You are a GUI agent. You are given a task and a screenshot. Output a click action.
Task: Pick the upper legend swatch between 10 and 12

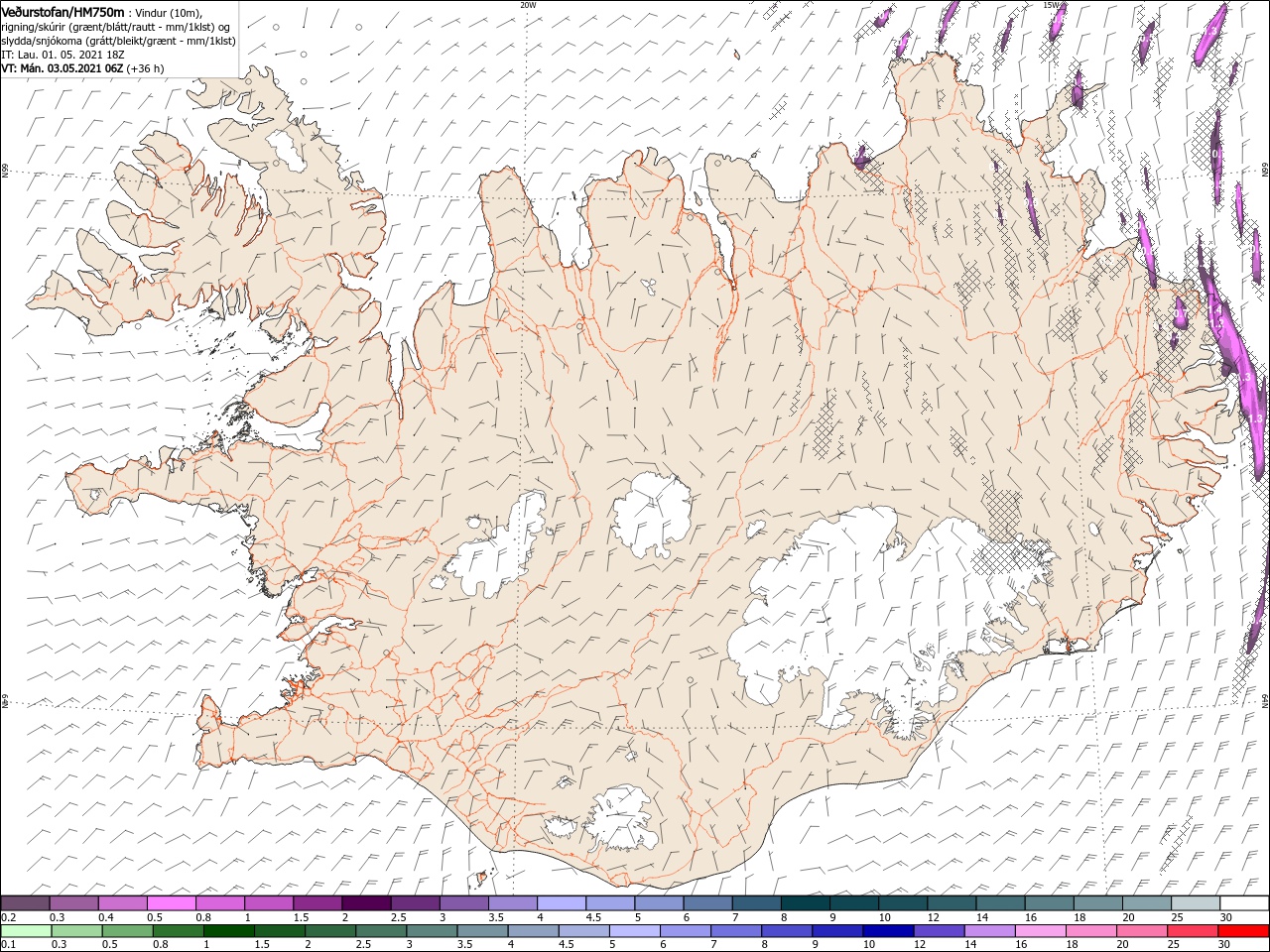[x=903, y=903]
